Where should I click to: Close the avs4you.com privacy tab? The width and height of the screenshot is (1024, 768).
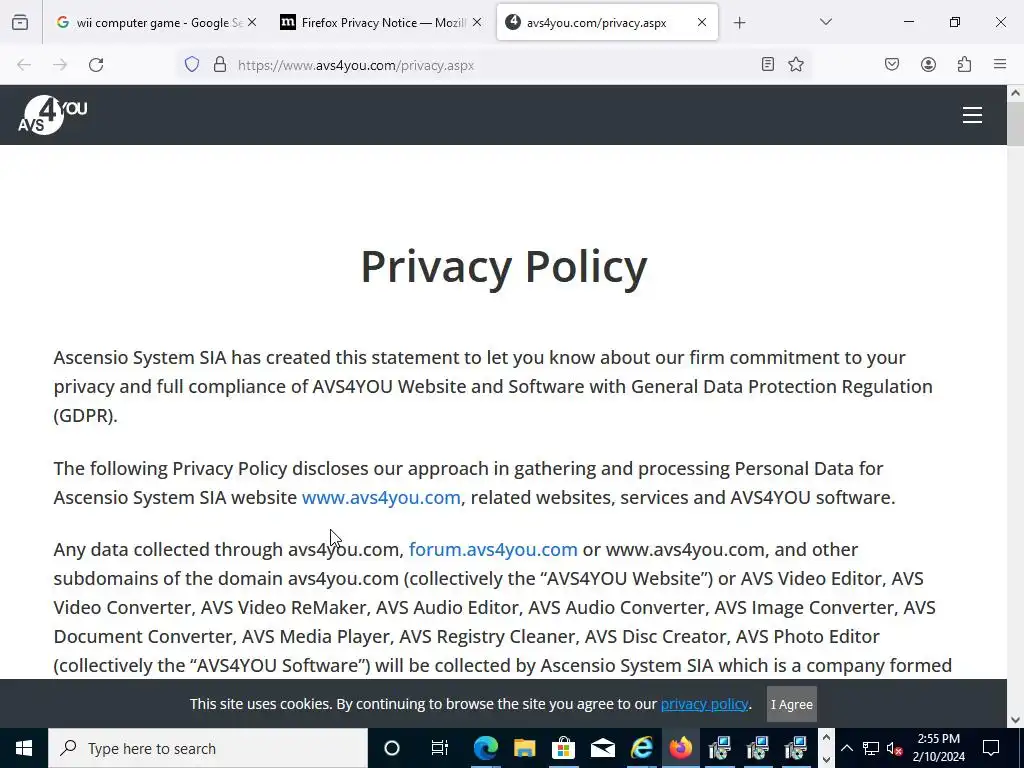pos(702,23)
